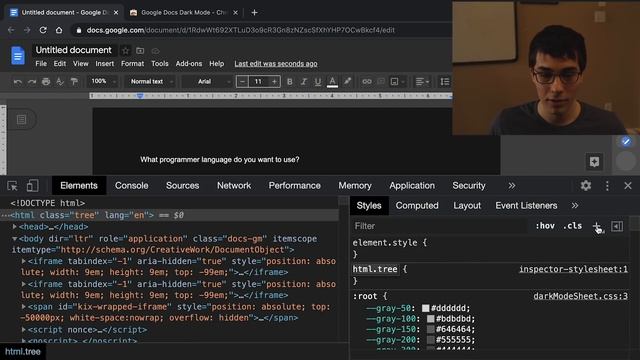
Task: Open the Normal text style dropdown
Action: (151, 82)
